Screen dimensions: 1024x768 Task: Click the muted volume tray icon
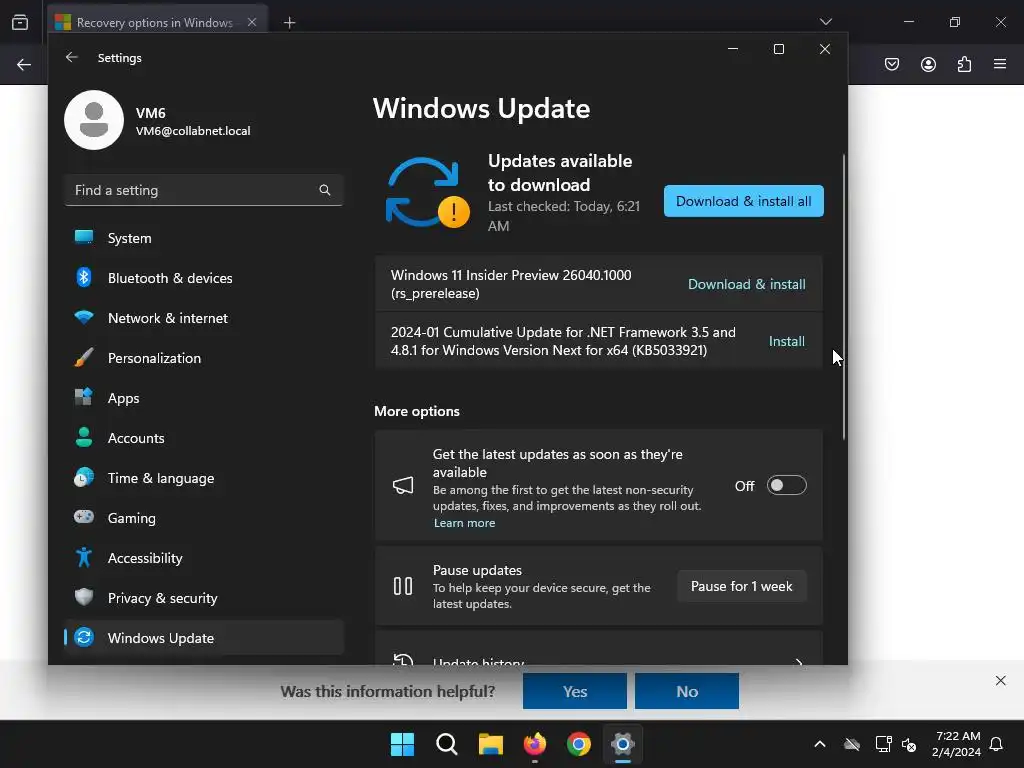click(909, 744)
